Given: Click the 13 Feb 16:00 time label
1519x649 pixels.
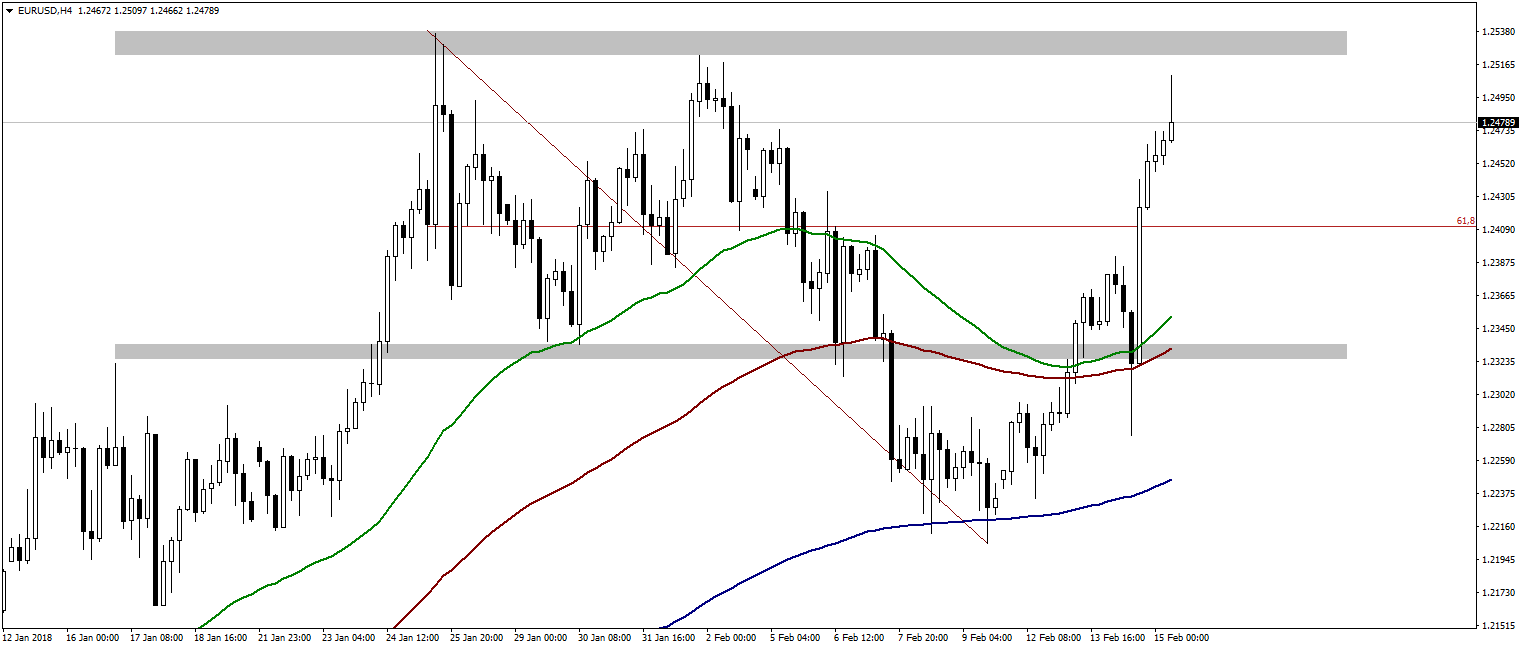Looking at the screenshot, I should point(1117,637).
